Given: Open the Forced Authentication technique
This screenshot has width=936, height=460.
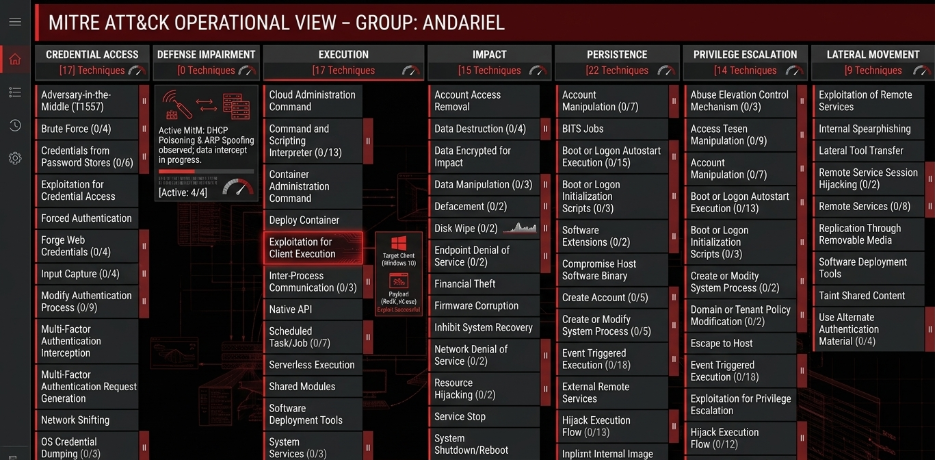Looking at the screenshot, I should point(87,218).
